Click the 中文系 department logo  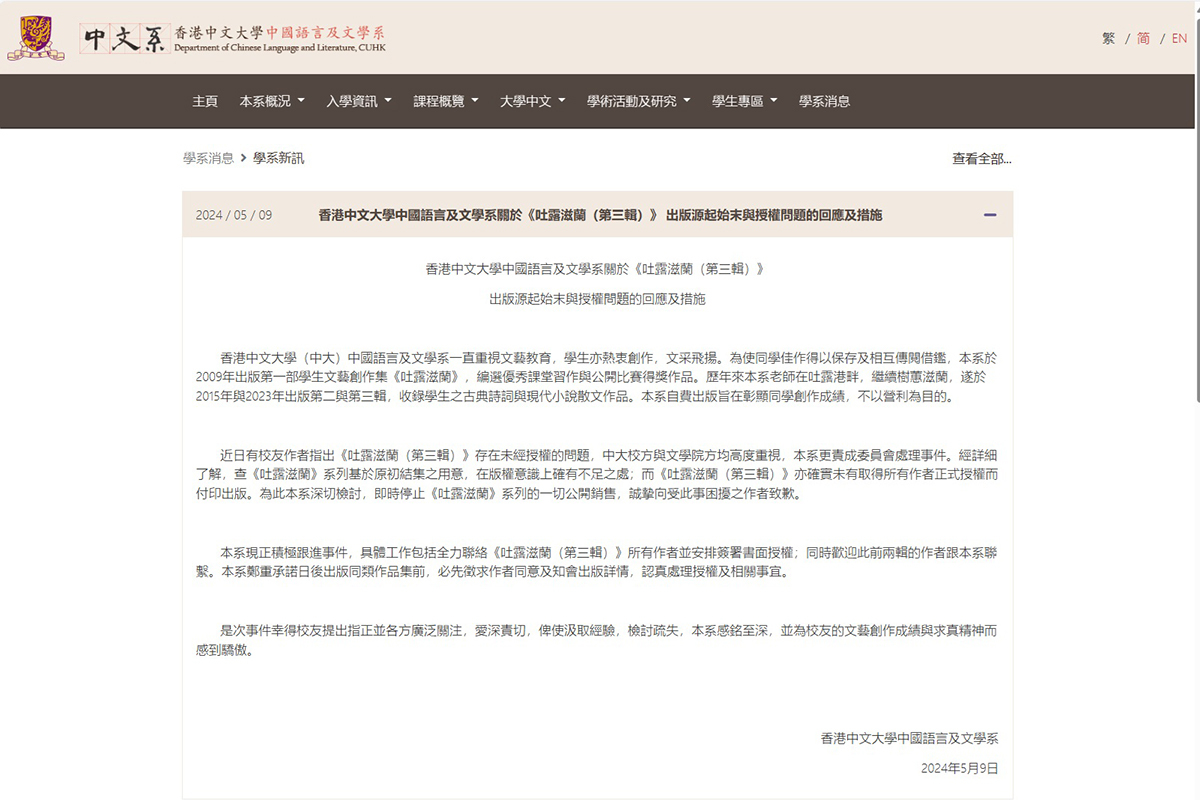point(123,38)
